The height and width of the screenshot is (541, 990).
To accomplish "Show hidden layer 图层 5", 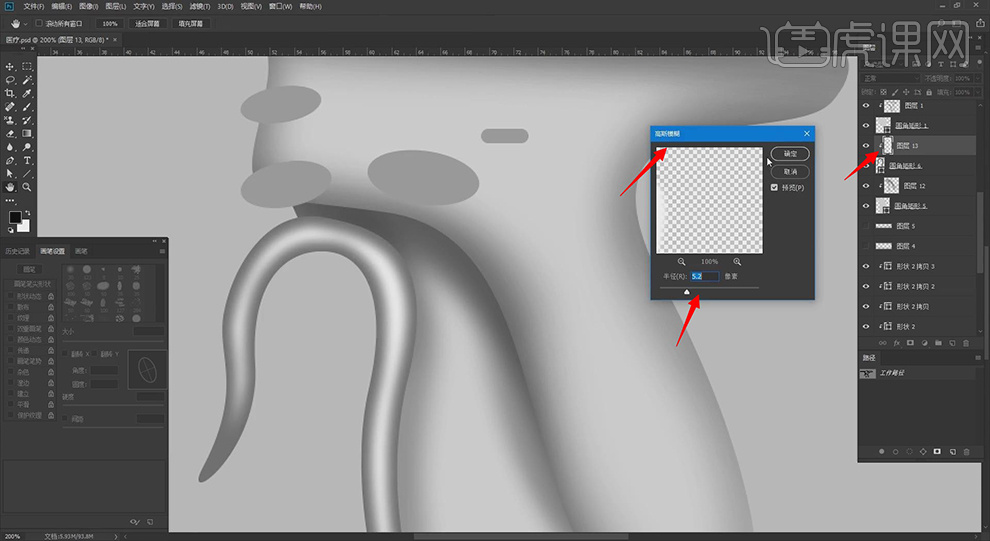I will pos(866,226).
